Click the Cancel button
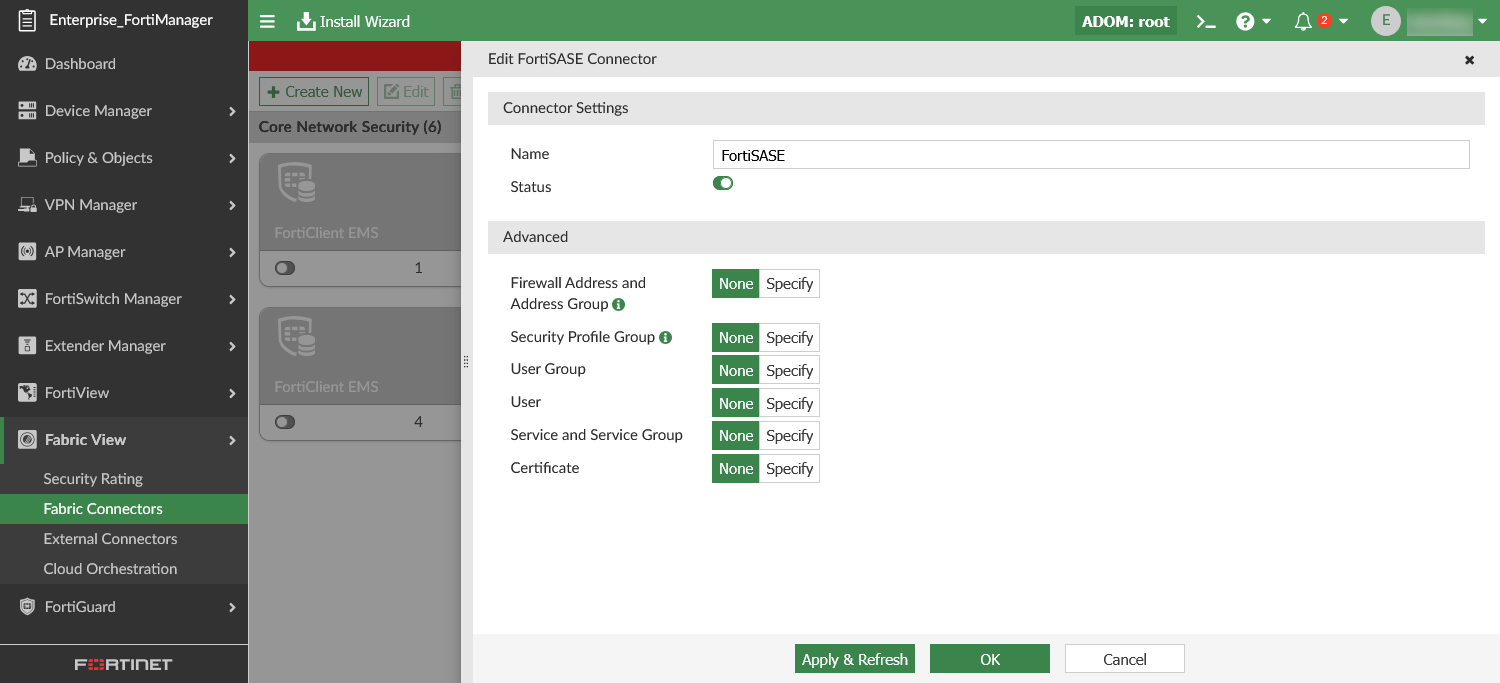 [x=1124, y=659]
